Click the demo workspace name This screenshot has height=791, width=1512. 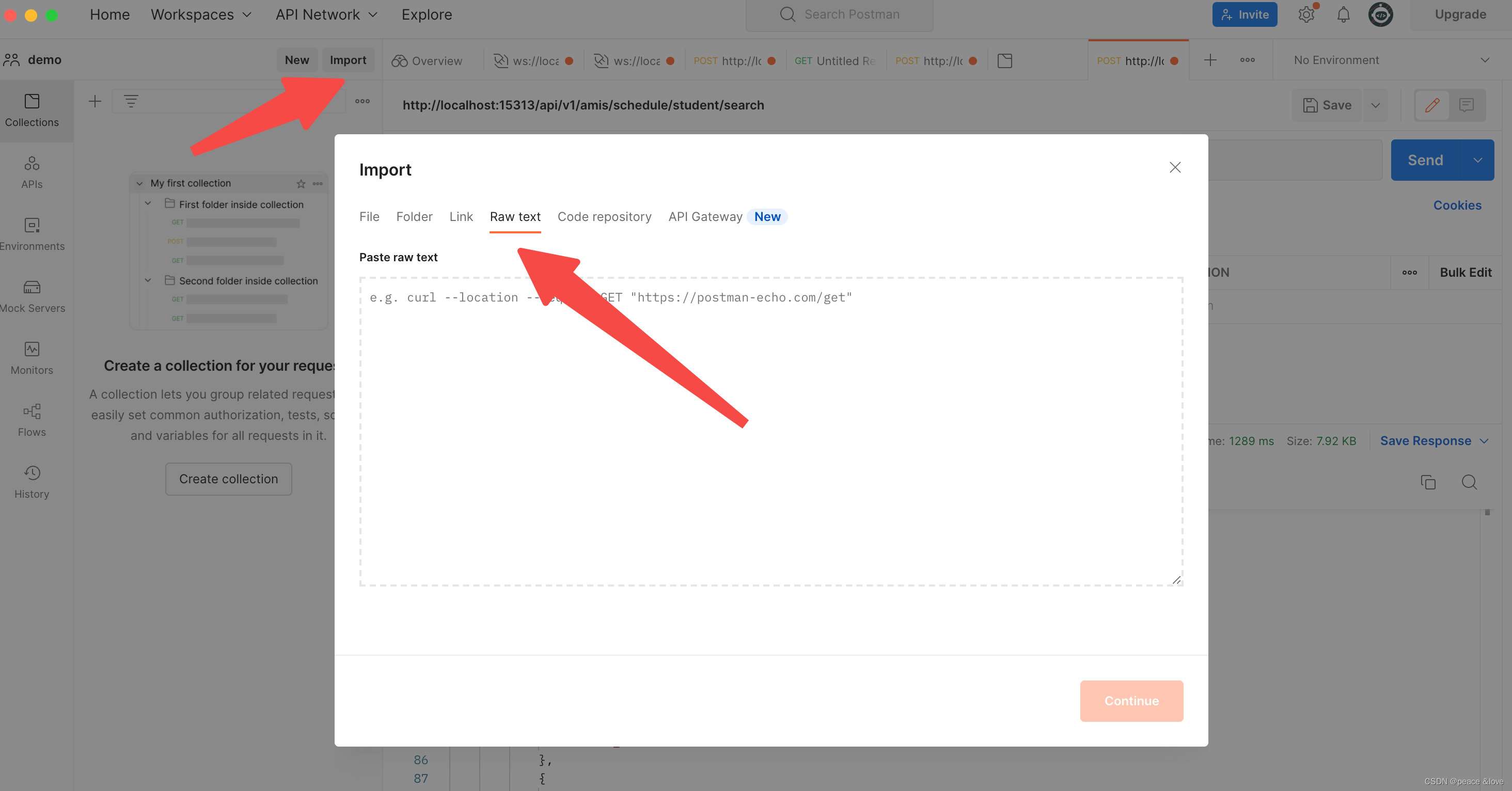click(x=44, y=59)
